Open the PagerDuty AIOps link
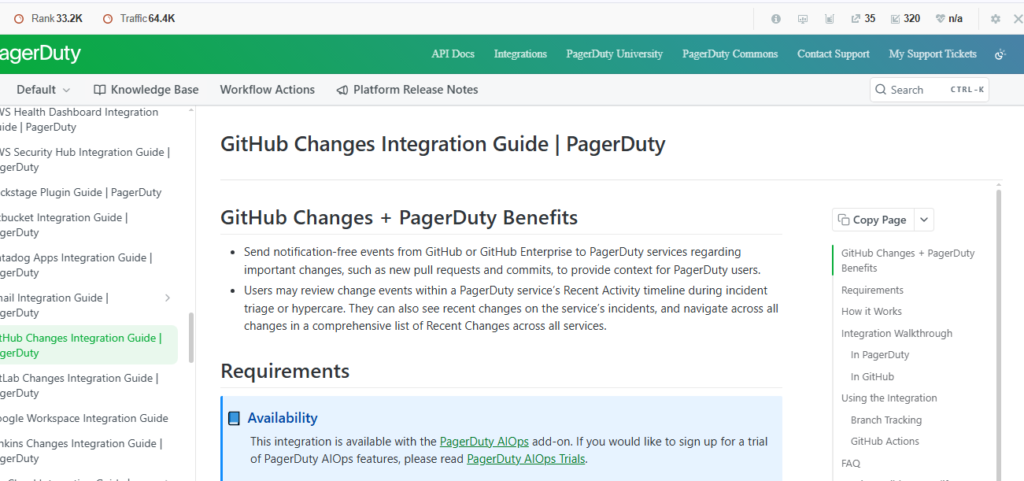Image resolution: width=1024 pixels, height=481 pixels. pos(484,442)
